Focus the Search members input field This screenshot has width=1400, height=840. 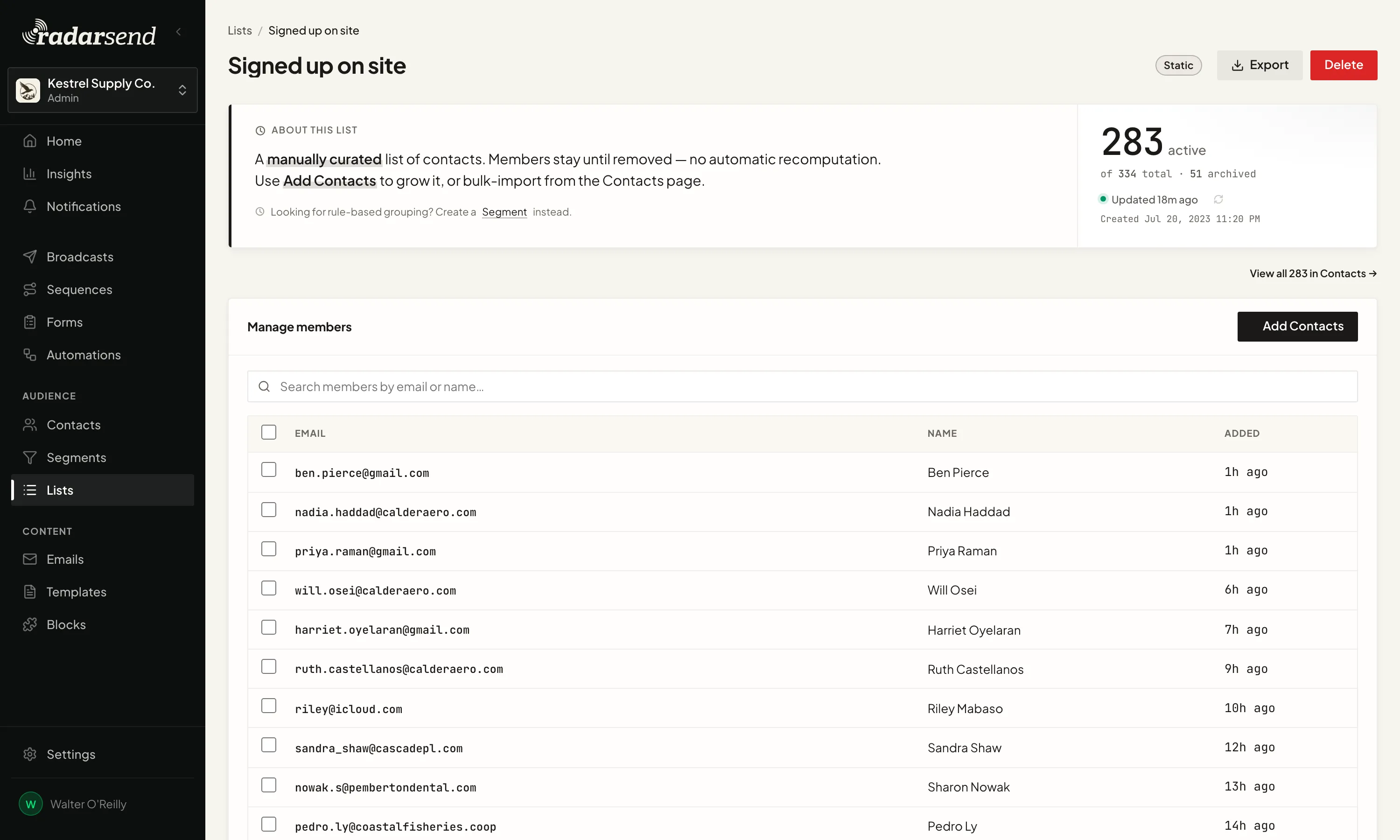coord(802,386)
